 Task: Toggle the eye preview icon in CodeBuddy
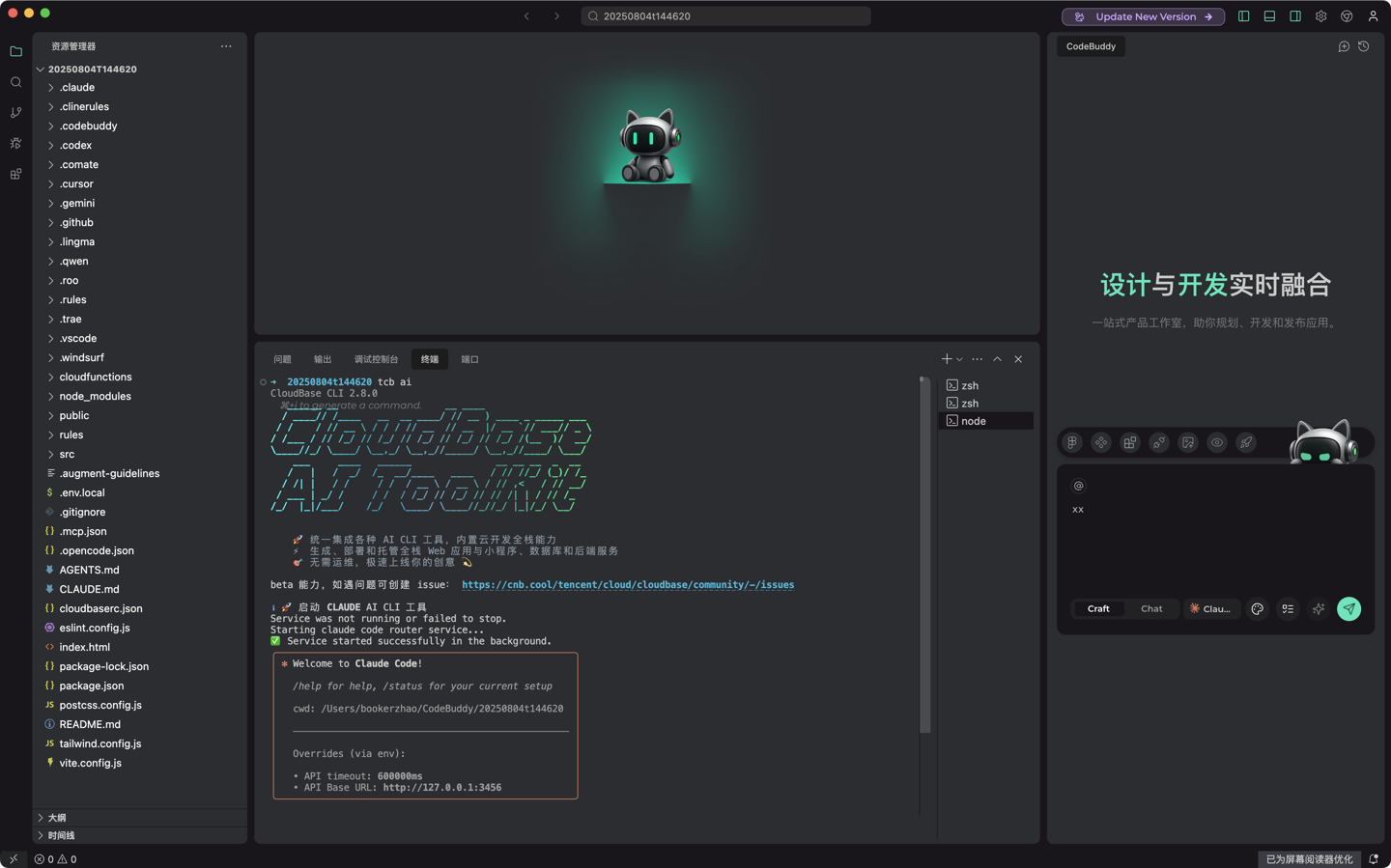tap(1217, 442)
